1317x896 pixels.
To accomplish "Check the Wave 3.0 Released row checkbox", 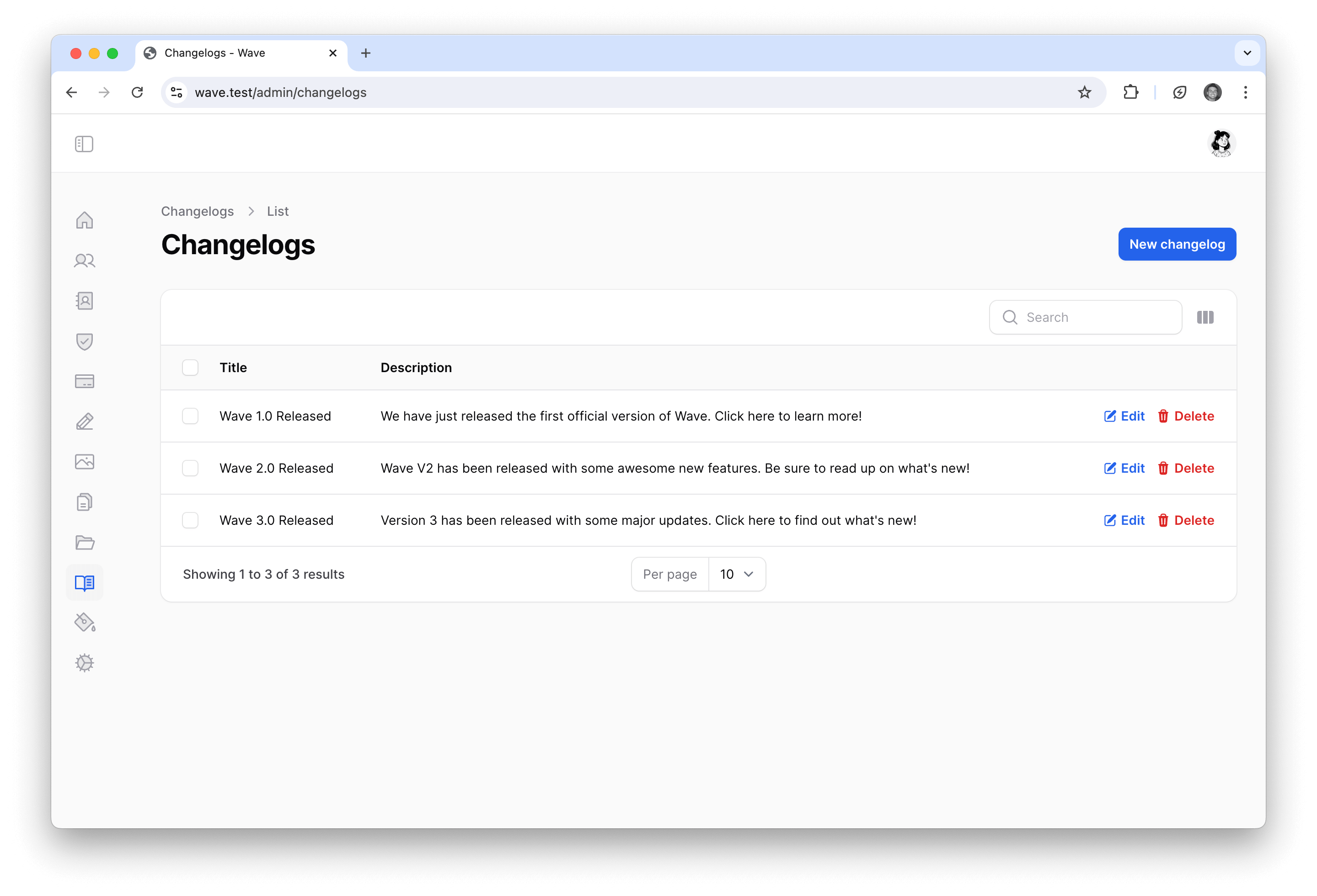I will point(190,521).
